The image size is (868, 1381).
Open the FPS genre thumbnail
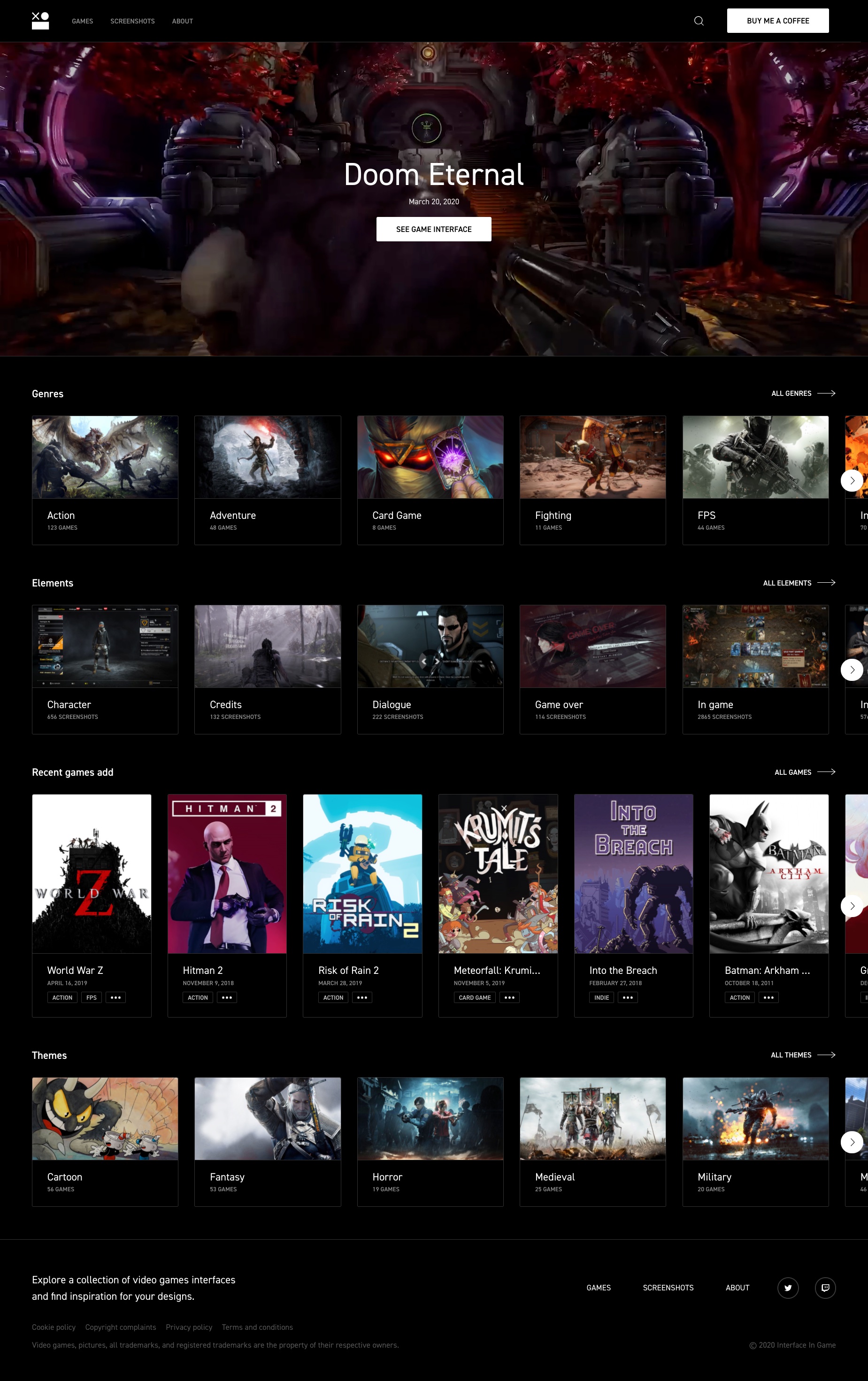(756, 457)
